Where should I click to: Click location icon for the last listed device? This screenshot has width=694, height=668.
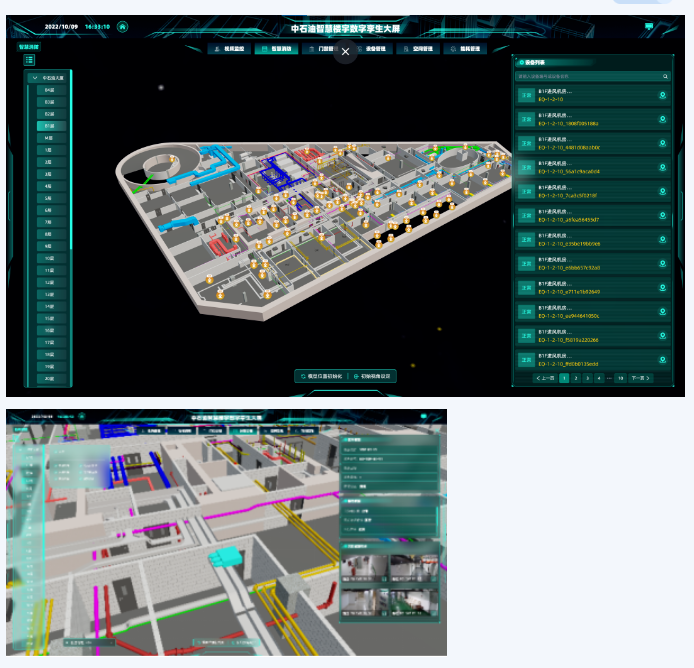[x=662, y=360]
